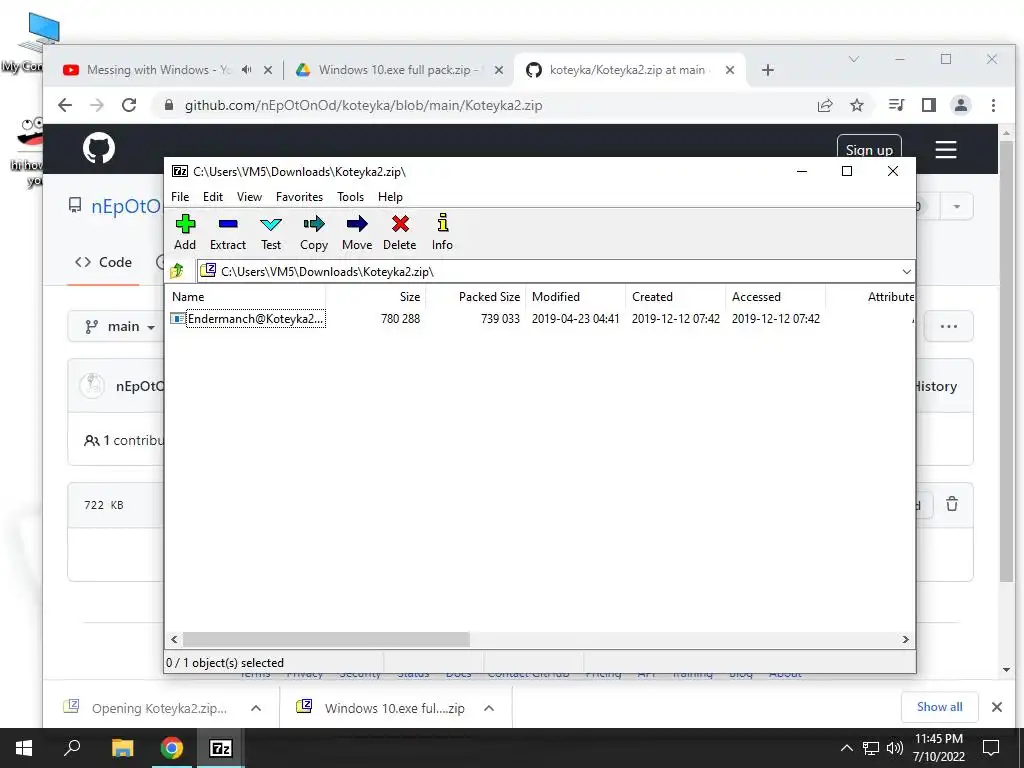The height and width of the screenshot is (768, 1024).
Task: Run the Test archive tool
Action: point(270,232)
